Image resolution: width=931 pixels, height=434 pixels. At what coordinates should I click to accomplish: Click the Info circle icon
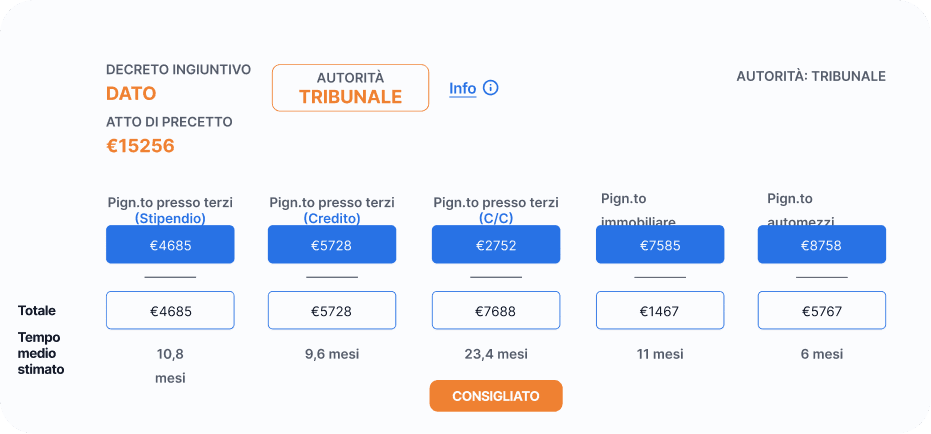point(490,88)
